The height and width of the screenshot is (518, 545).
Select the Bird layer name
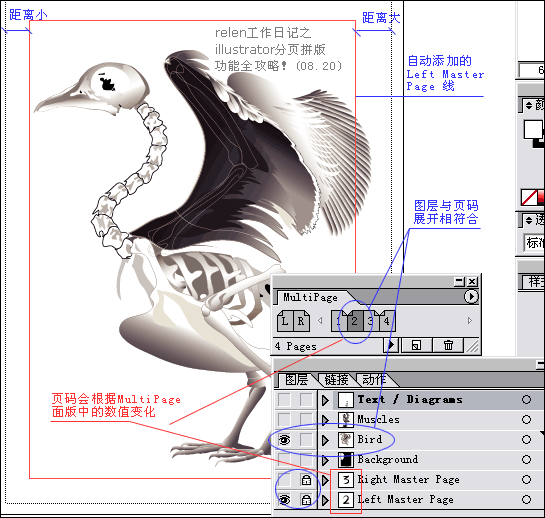(x=370, y=439)
